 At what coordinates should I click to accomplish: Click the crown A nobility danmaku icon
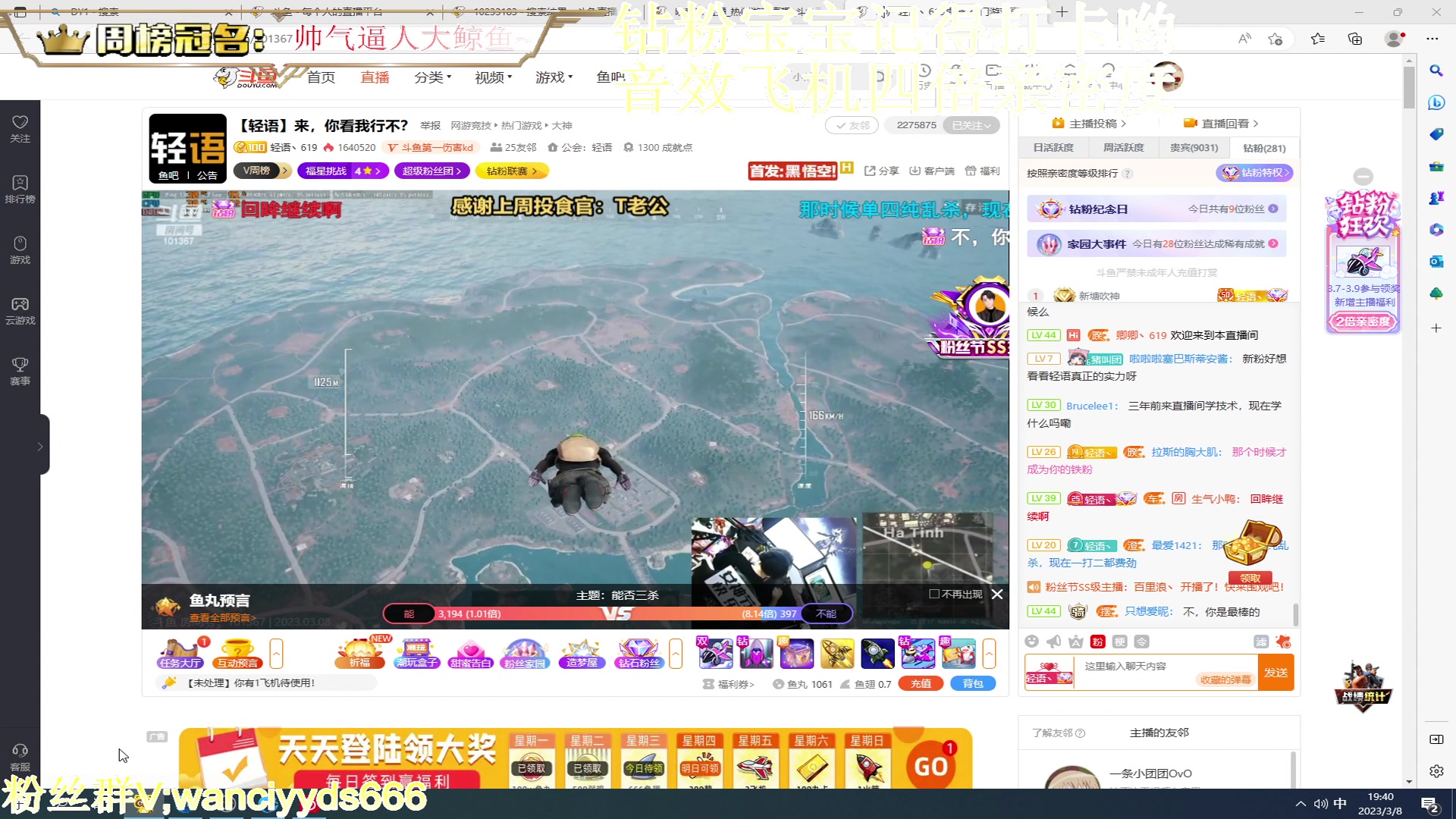1075,642
